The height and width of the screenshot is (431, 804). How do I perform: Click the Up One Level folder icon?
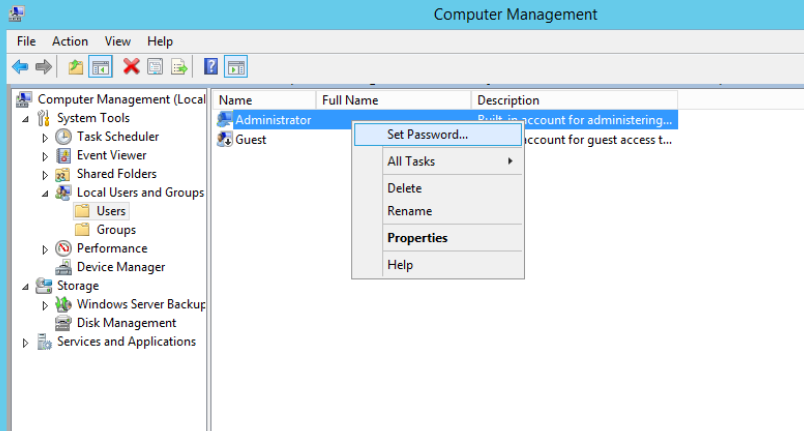76,67
